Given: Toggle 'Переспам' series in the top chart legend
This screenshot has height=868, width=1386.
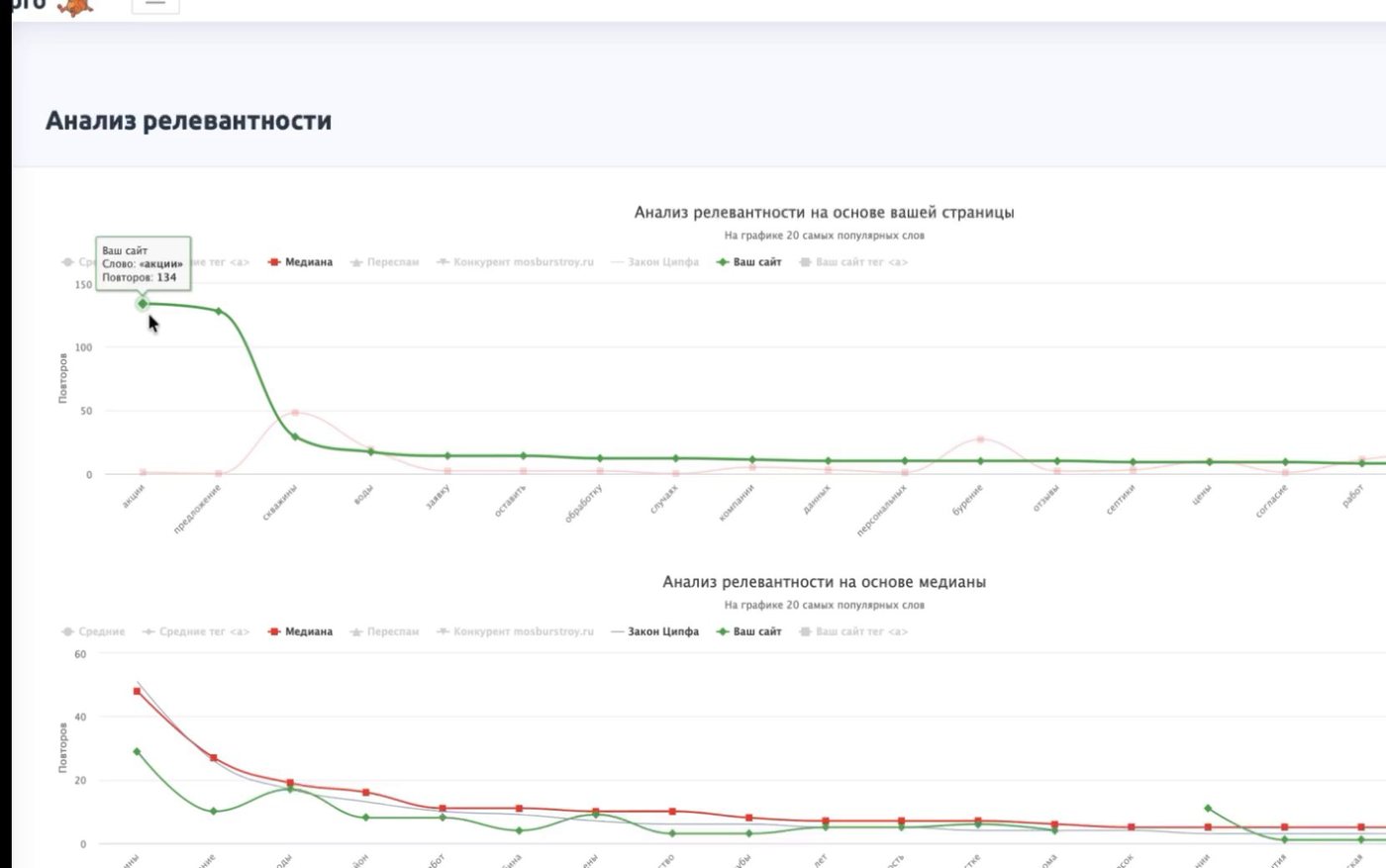Looking at the screenshot, I should click(x=384, y=262).
